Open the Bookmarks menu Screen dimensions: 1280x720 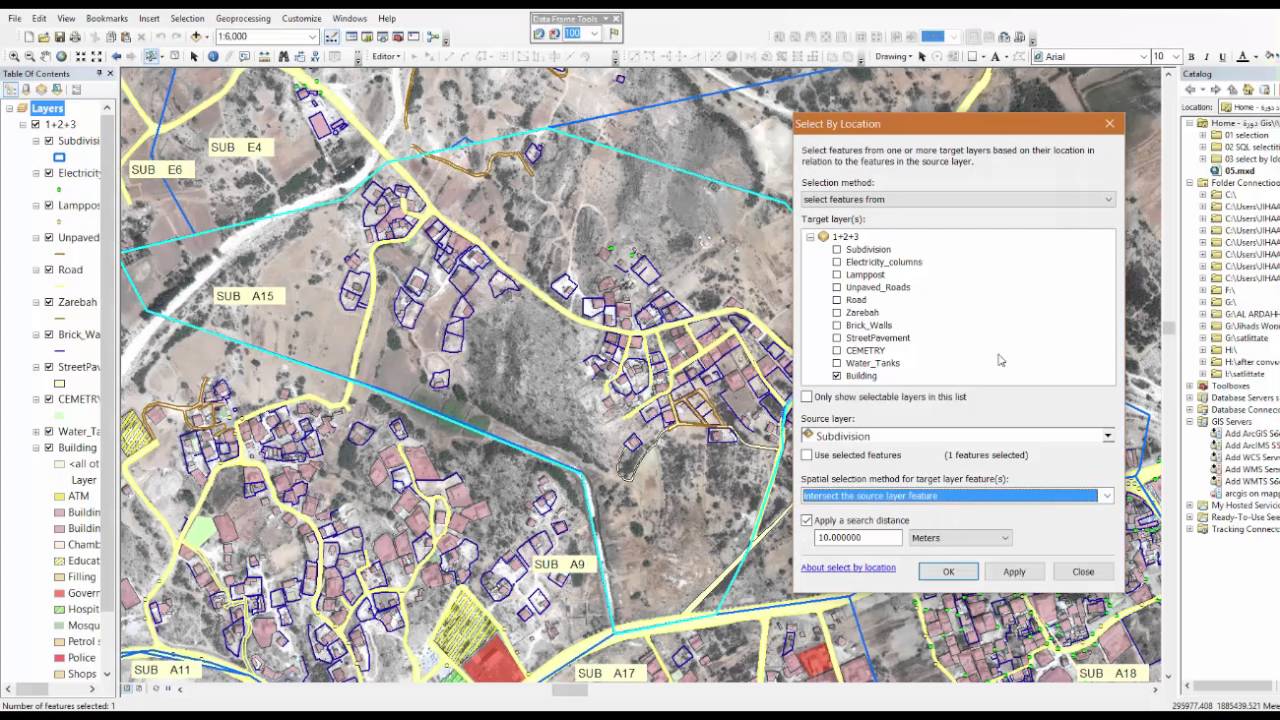pyautogui.click(x=107, y=18)
